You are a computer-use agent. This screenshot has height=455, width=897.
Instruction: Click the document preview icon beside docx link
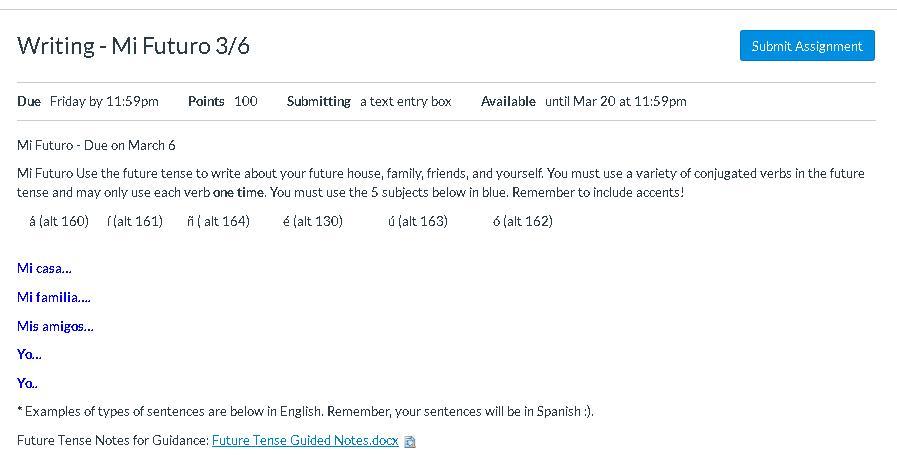tap(410, 441)
